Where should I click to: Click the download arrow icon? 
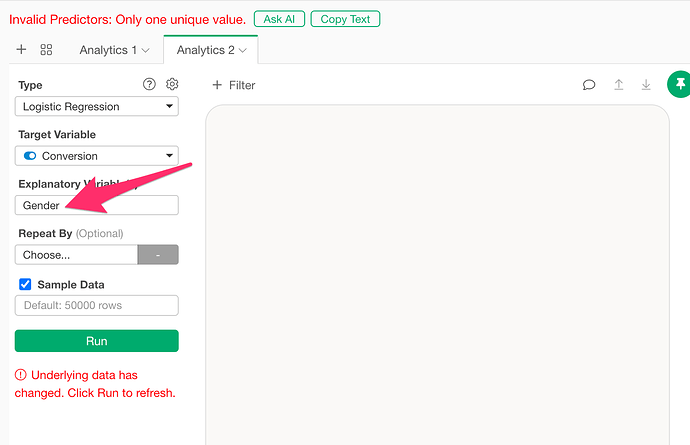(646, 85)
